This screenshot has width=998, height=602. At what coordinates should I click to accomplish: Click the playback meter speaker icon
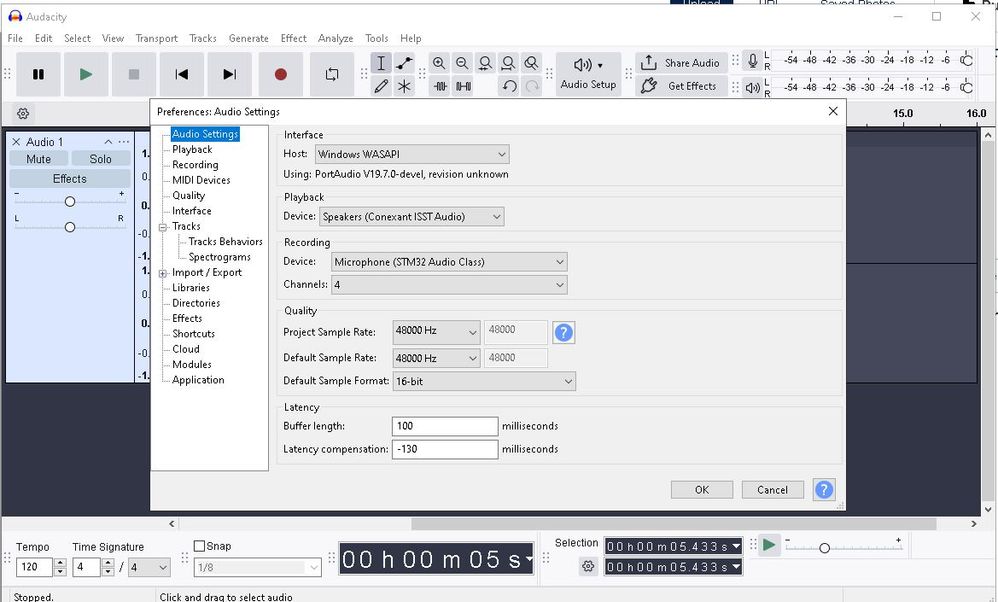752,88
